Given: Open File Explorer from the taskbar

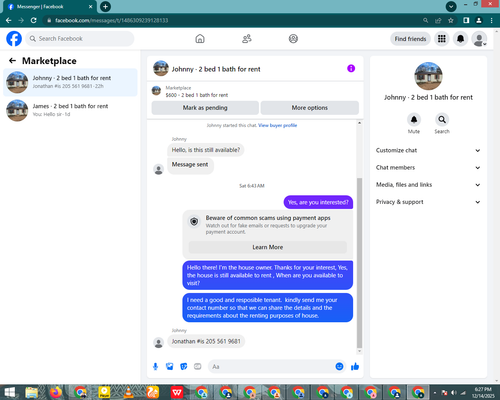Looking at the screenshot, I should (x=32, y=392).
